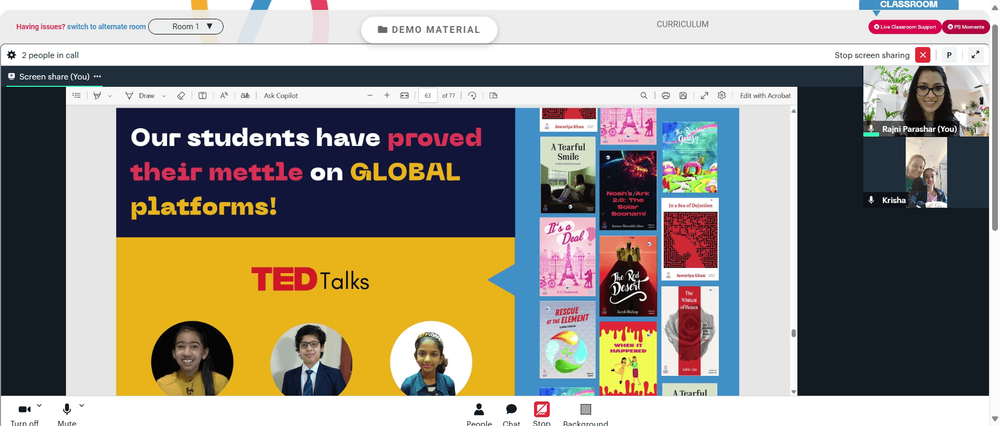Click Krisha's video tile
The width and height of the screenshot is (1000, 426).
point(926,173)
